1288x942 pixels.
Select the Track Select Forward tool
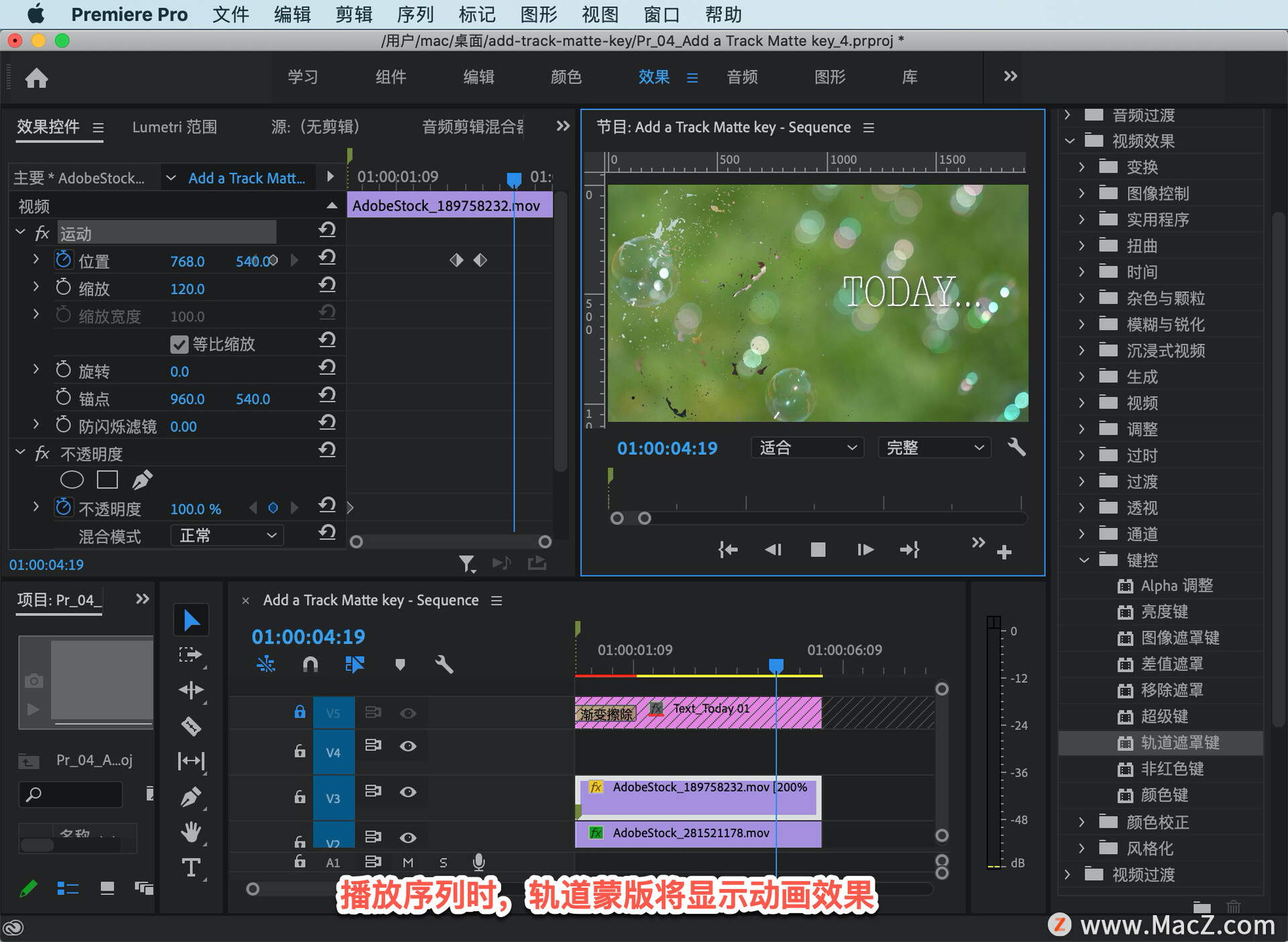[x=191, y=655]
